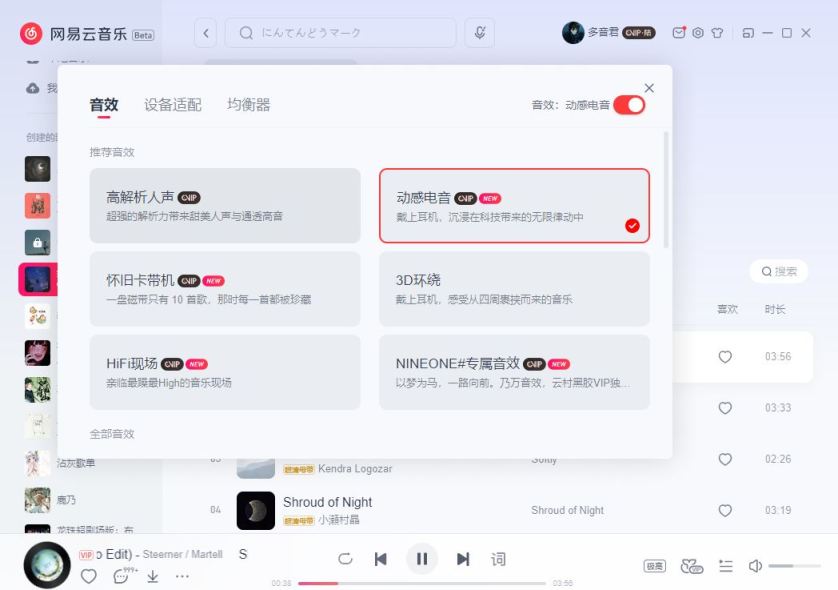Adjust the volume slider
The height and width of the screenshot is (590, 838).
point(794,565)
